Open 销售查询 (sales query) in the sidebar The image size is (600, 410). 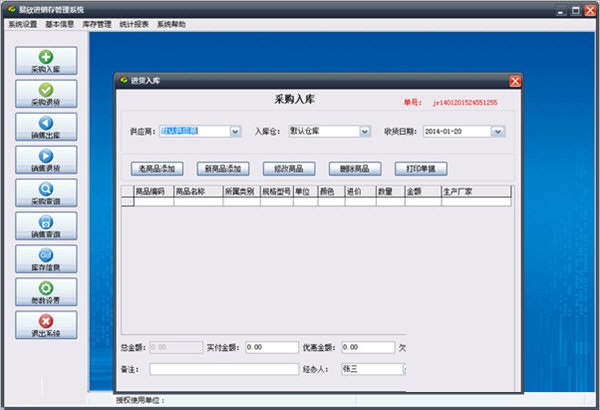[x=46, y=226]
